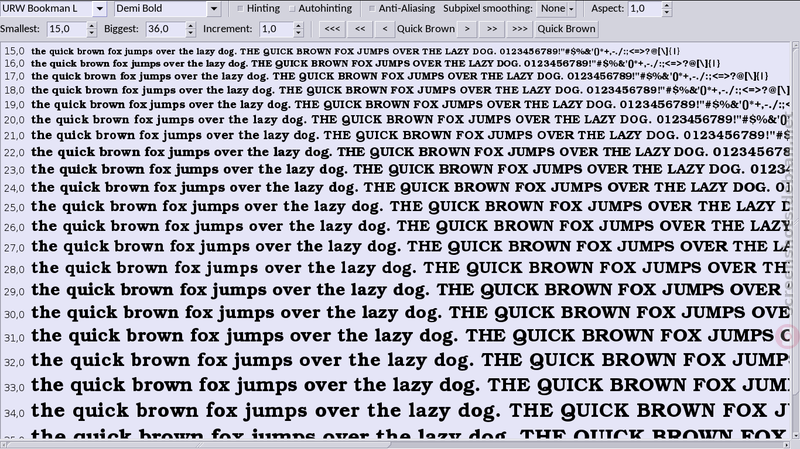Click the vertical scrollbar of the preview
The image size is (800, 449).
[x=795, y=240]
